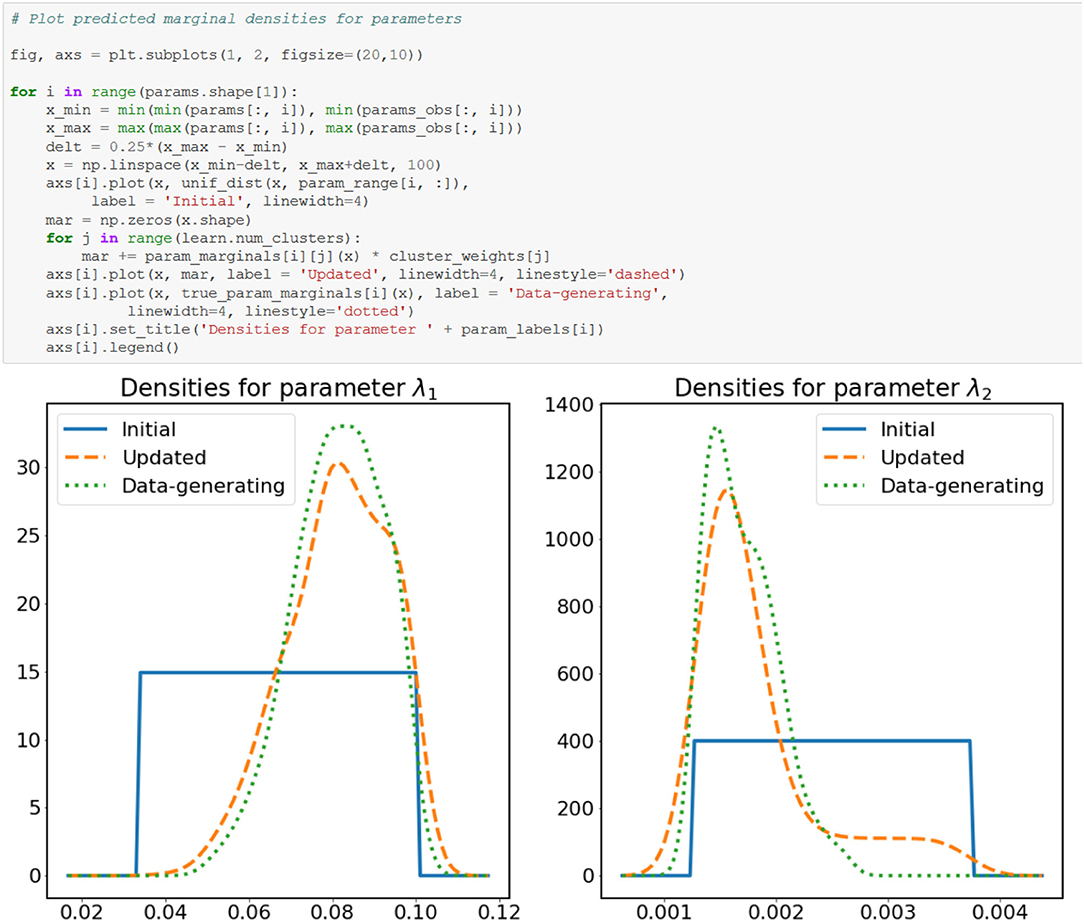The height and width of the screenshot is (922, 1084).
Task: Click the plot line with label 'Updated'
Action: 366,274
